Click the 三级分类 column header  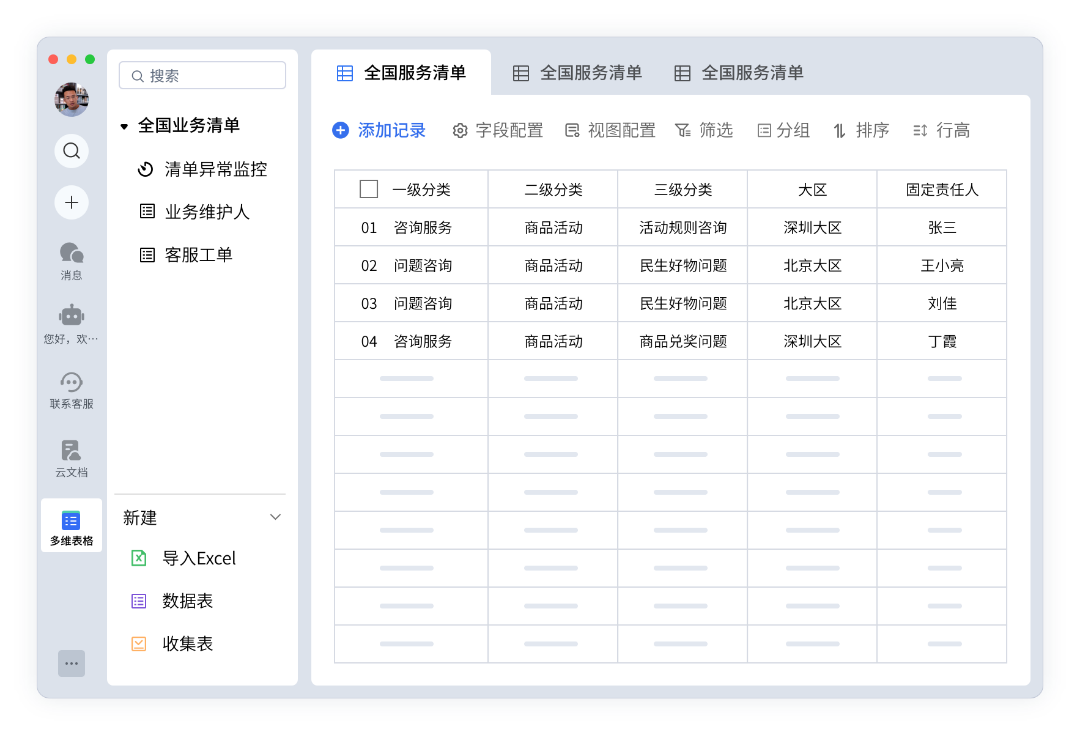[x=683, y=189]
